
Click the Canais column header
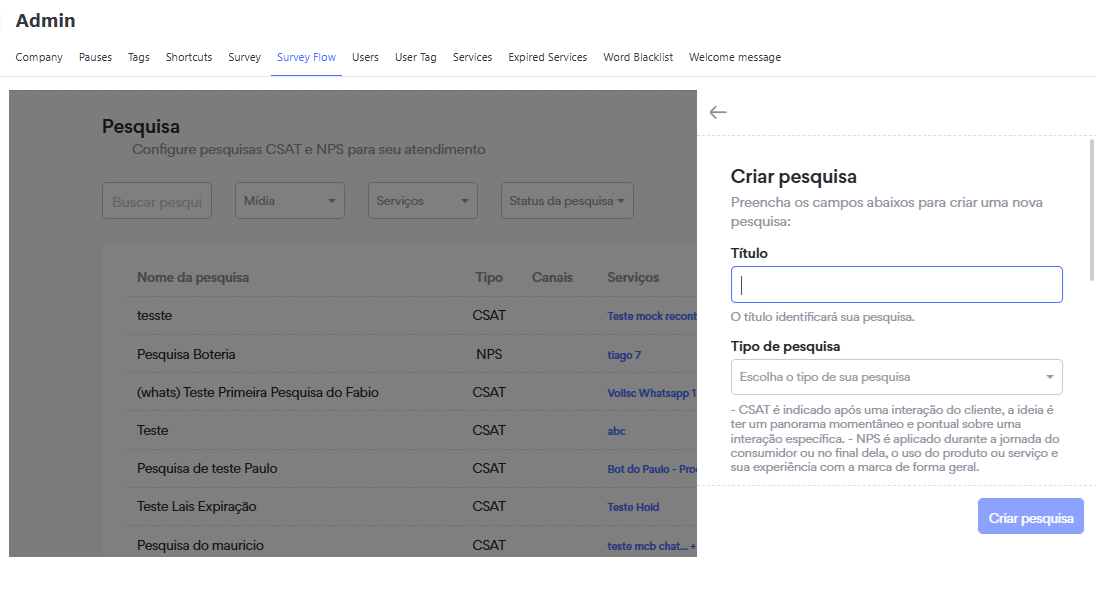552,278
